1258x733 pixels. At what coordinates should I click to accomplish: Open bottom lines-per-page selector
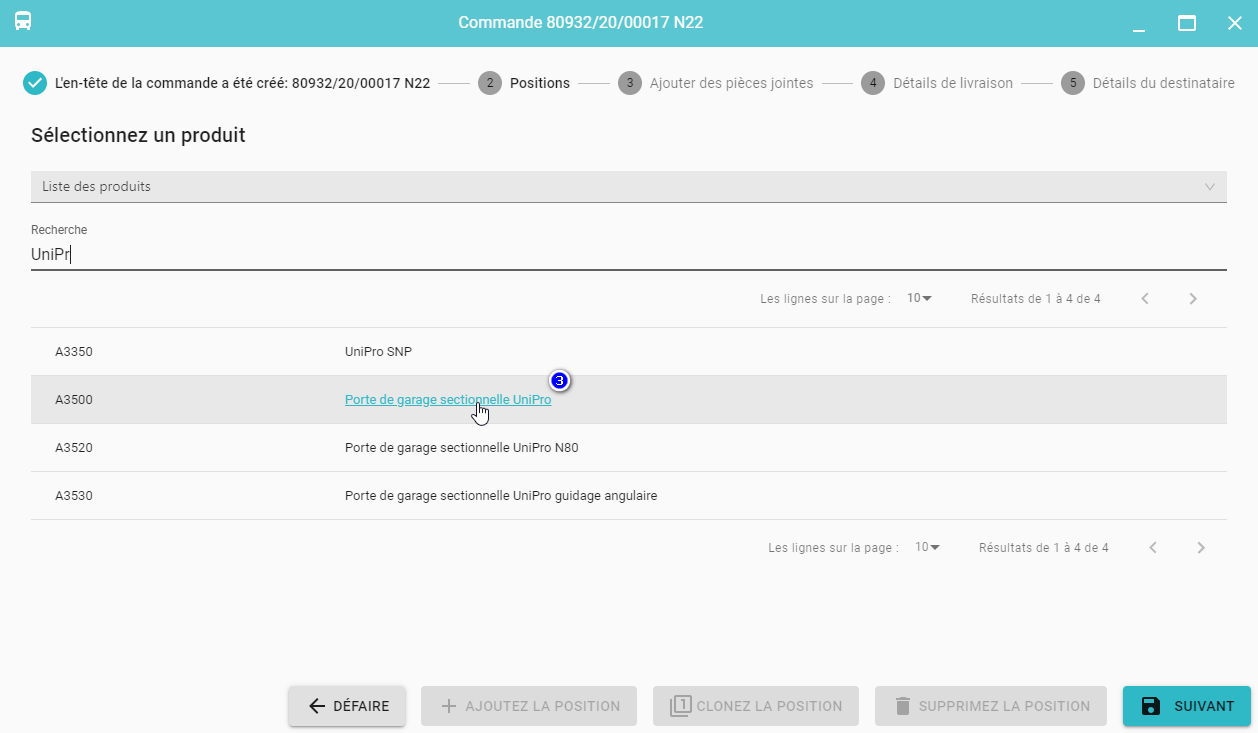coord(927,548)
